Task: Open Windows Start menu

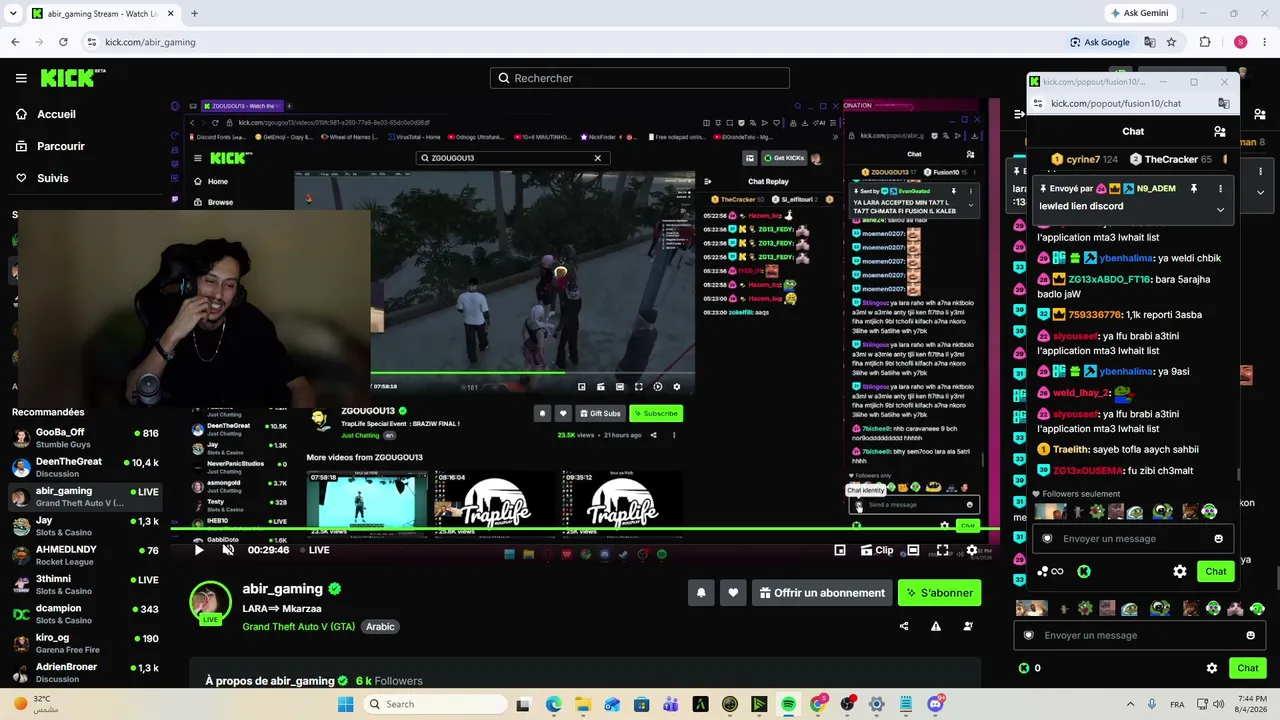Action: (x=346, y=704)
